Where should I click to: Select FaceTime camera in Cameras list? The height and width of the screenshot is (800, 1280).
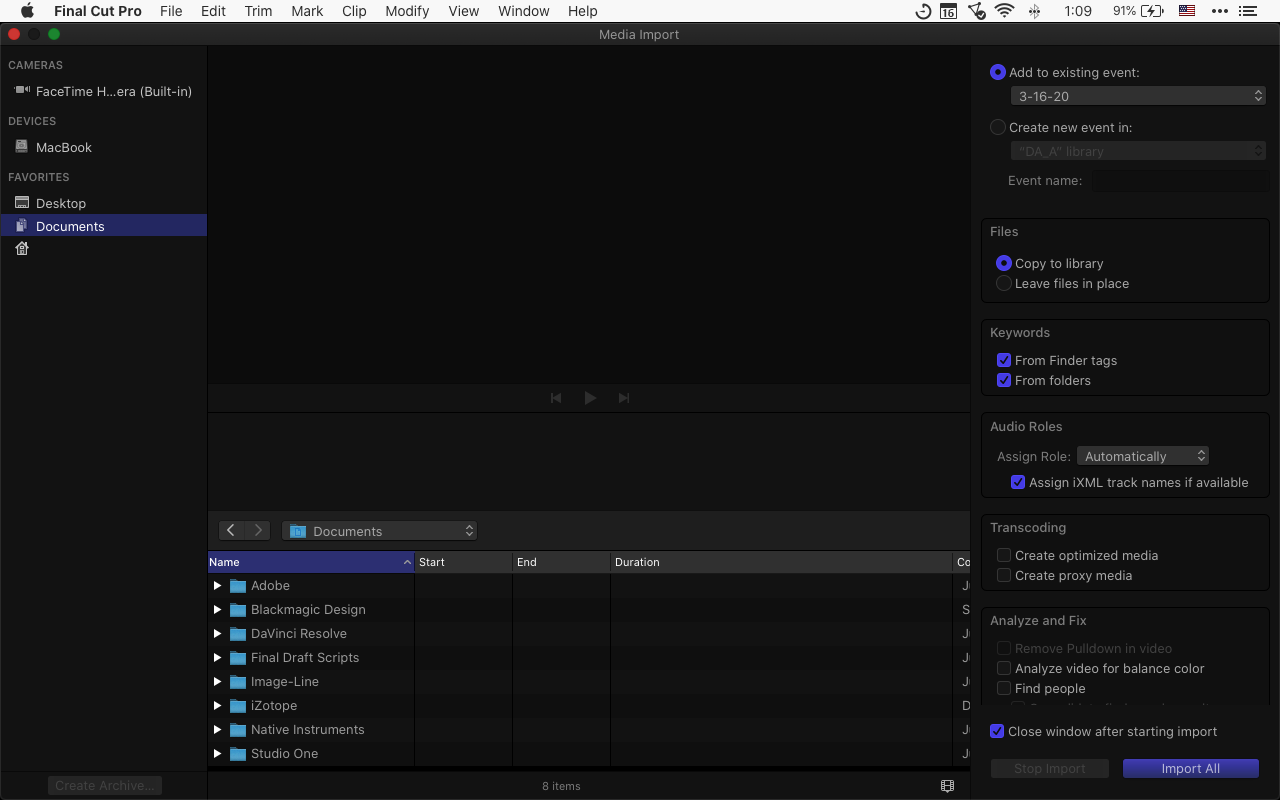(x=103, y=91)
